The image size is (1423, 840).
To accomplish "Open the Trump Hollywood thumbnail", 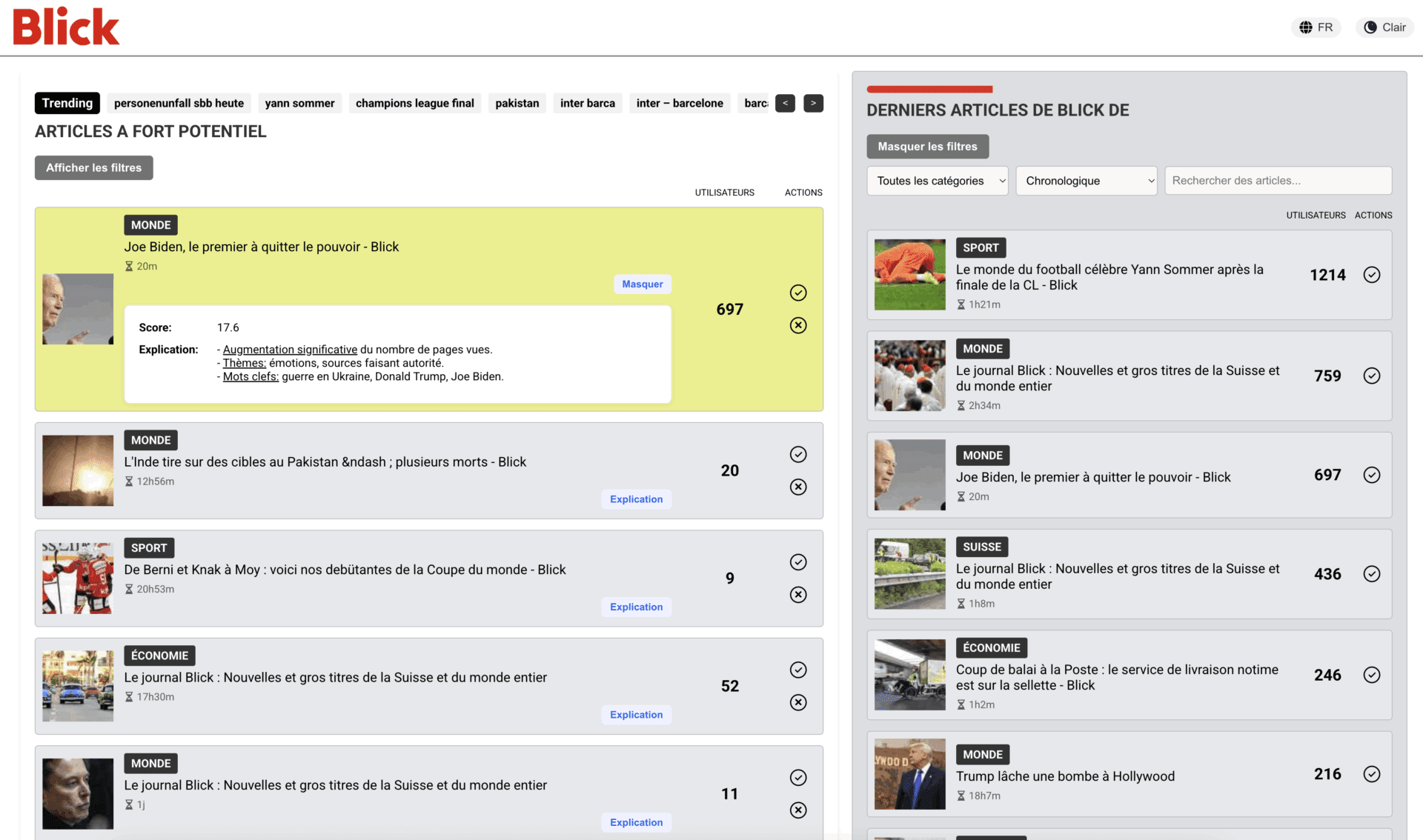I will [910, 774].
